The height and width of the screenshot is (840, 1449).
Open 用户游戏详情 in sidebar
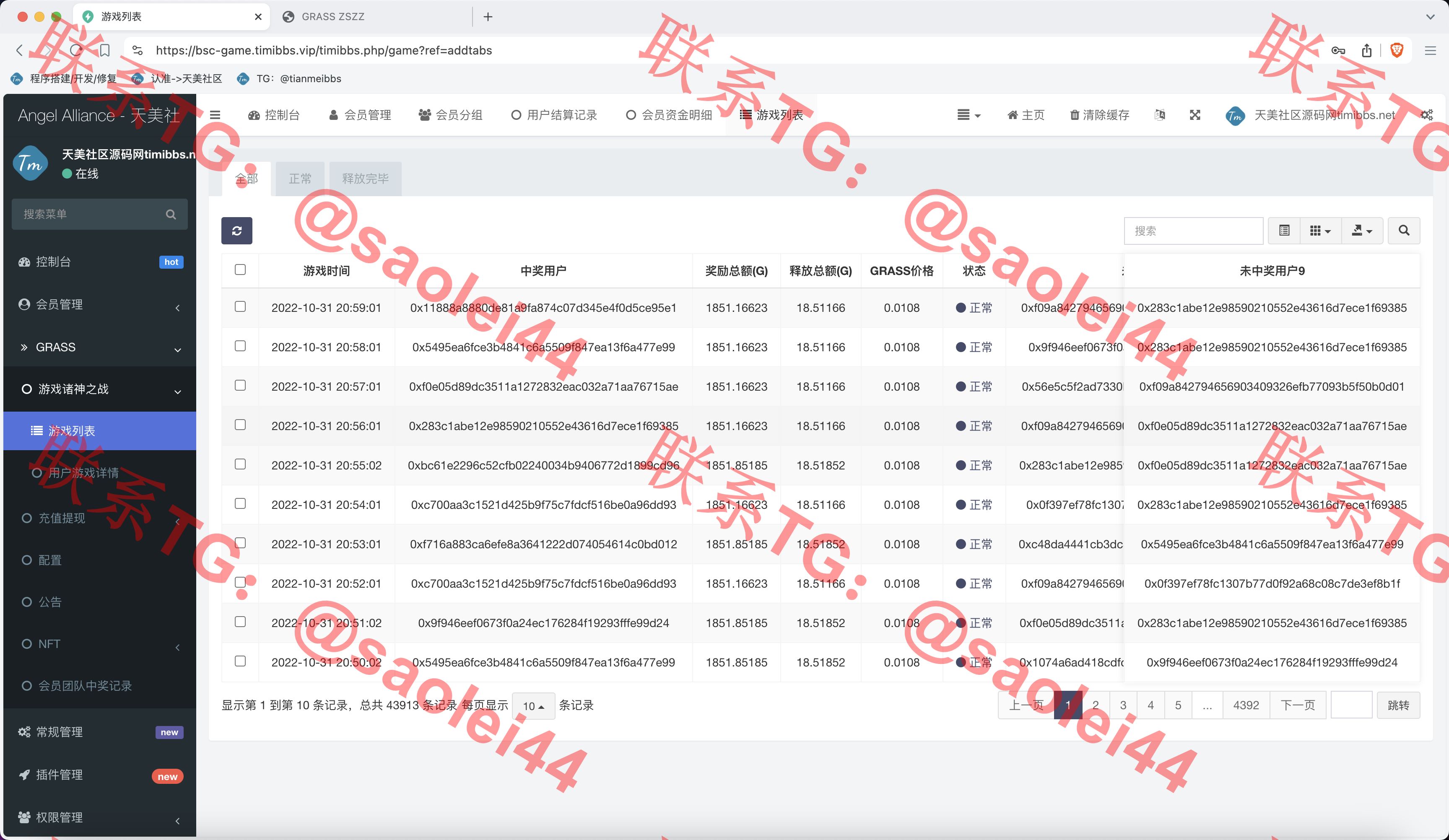[x=99, y=473]
